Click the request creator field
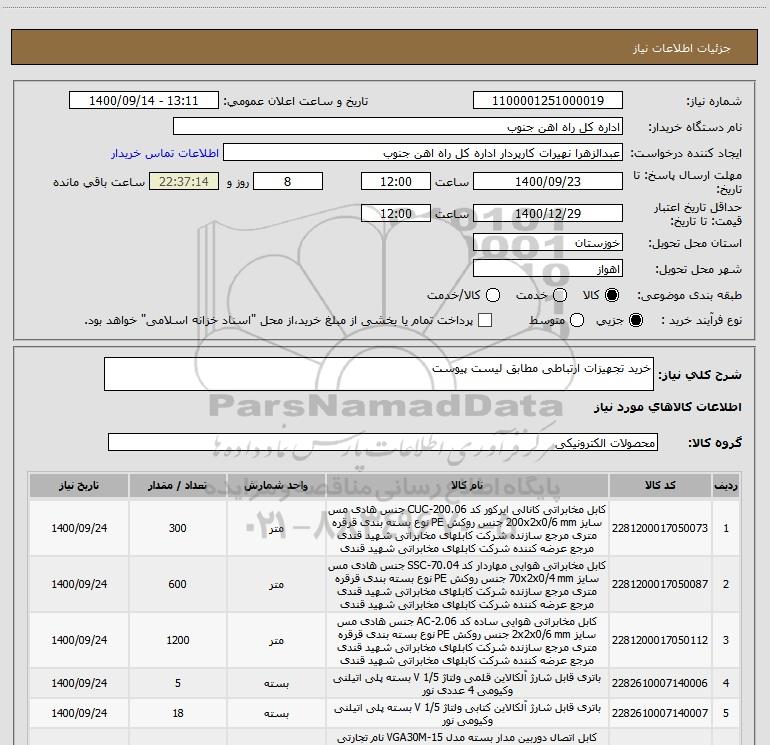The width and height of the screenshot is (770, 745). point(423,152)
